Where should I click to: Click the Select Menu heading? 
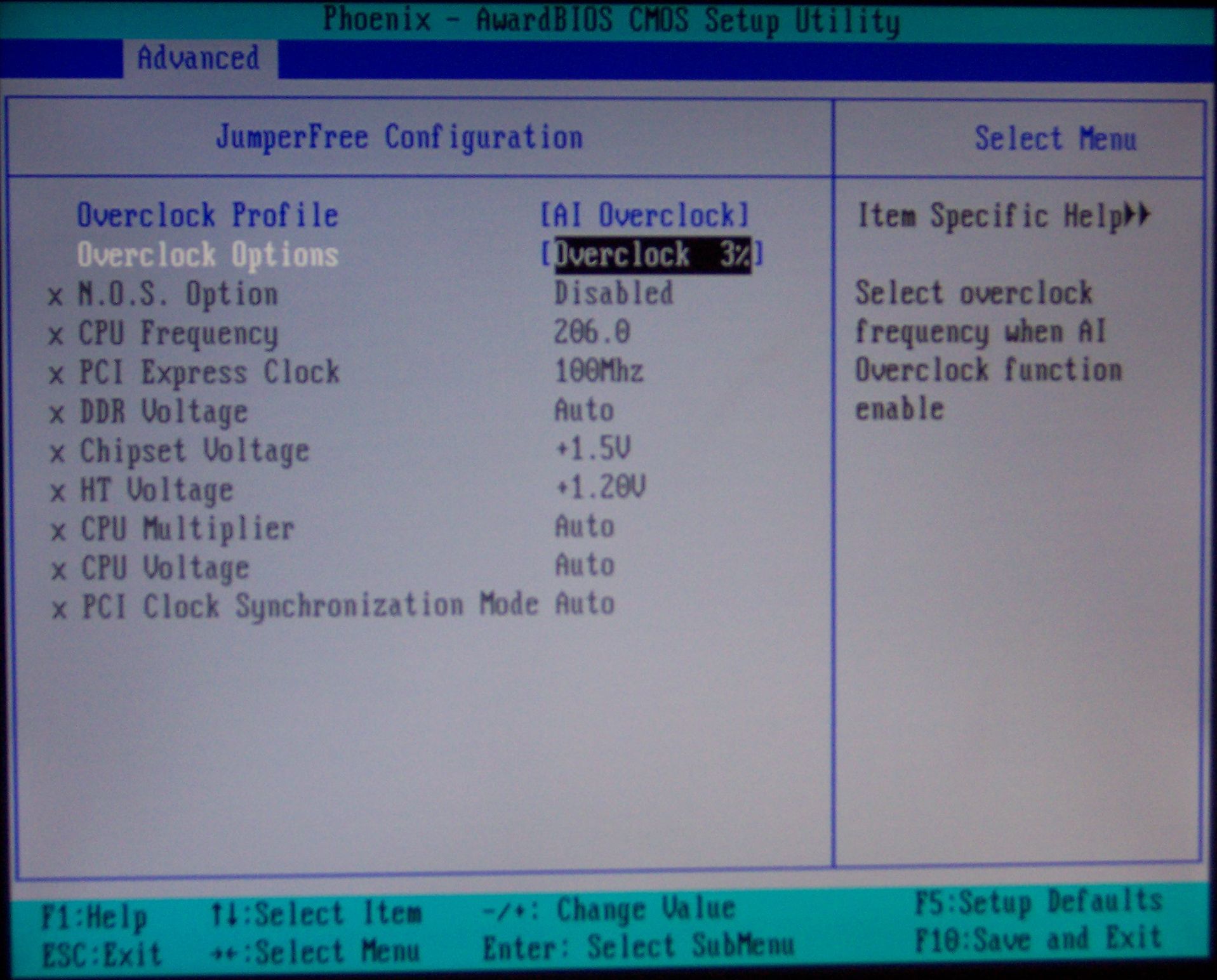[1056, 139]
